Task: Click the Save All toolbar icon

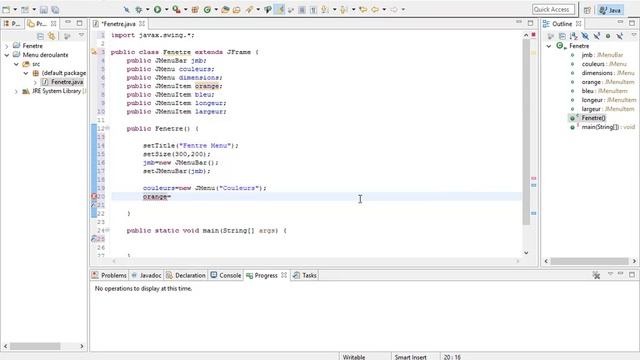Action: click(55, 10)
